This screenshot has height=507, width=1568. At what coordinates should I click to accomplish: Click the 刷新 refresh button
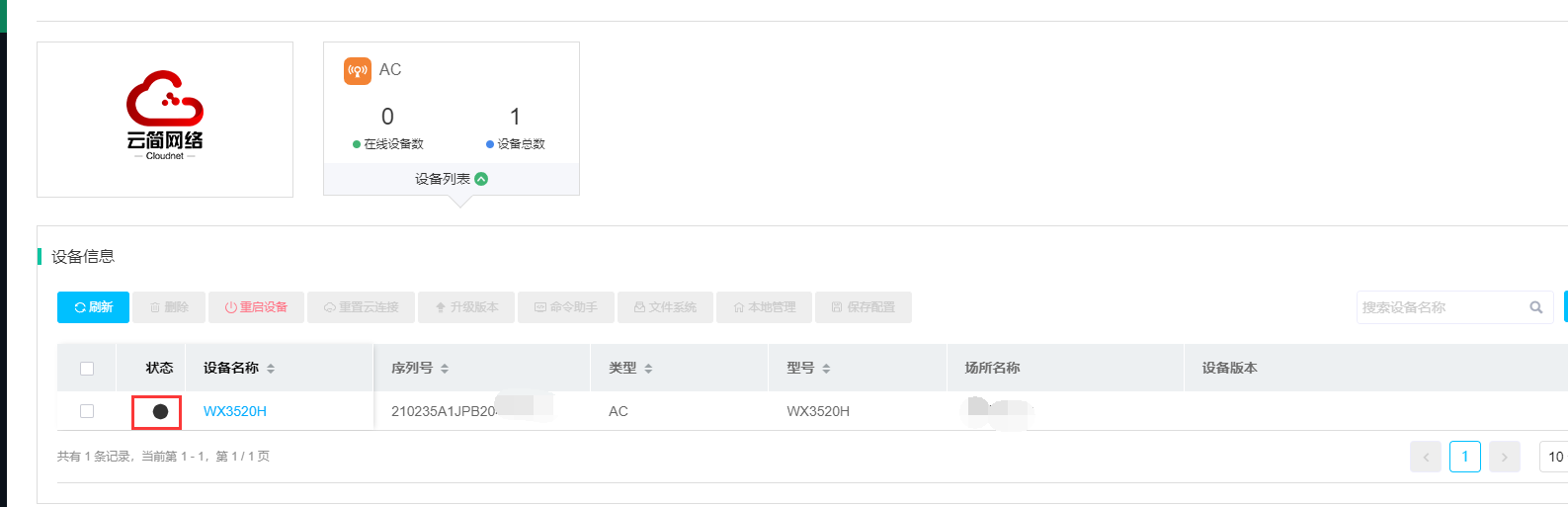94,307
